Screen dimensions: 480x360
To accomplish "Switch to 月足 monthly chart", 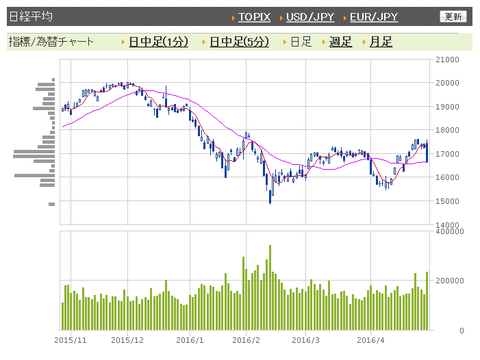I will (381, 42).
